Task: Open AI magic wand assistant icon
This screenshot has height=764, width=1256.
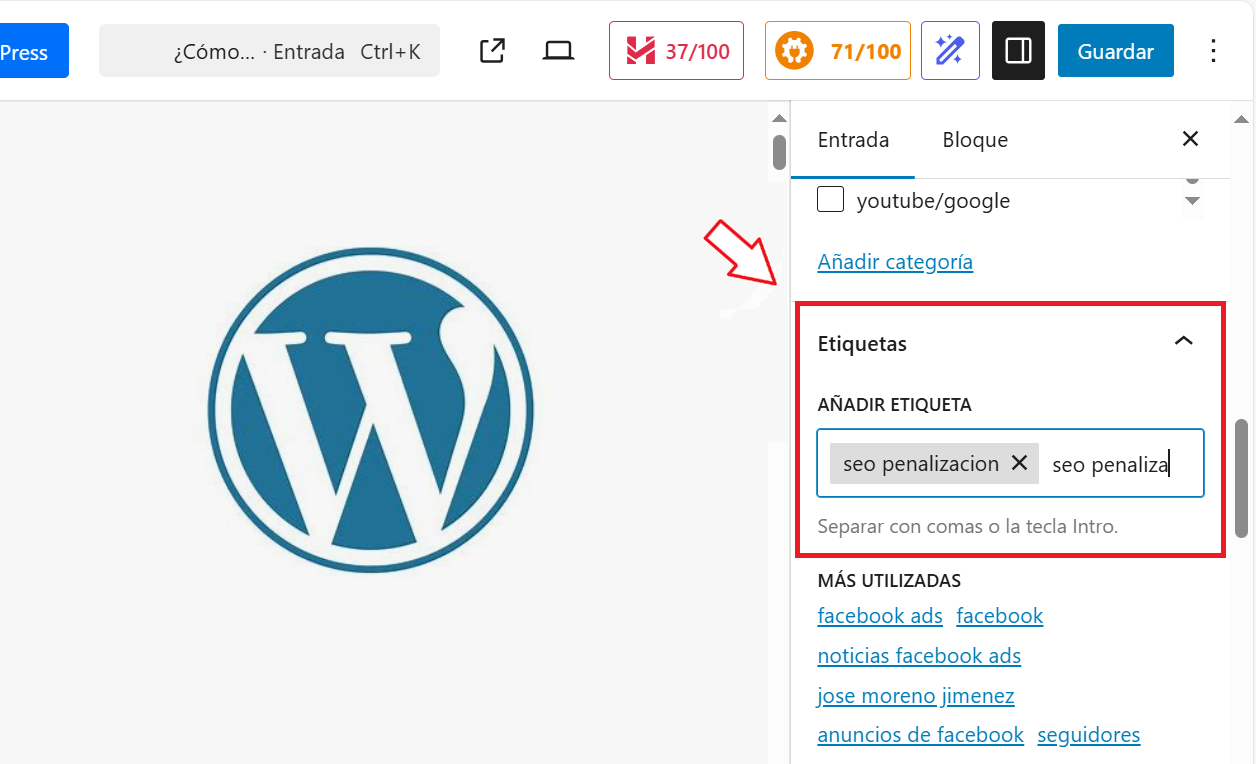Action: pyautogui.click(x=950, y=51)
